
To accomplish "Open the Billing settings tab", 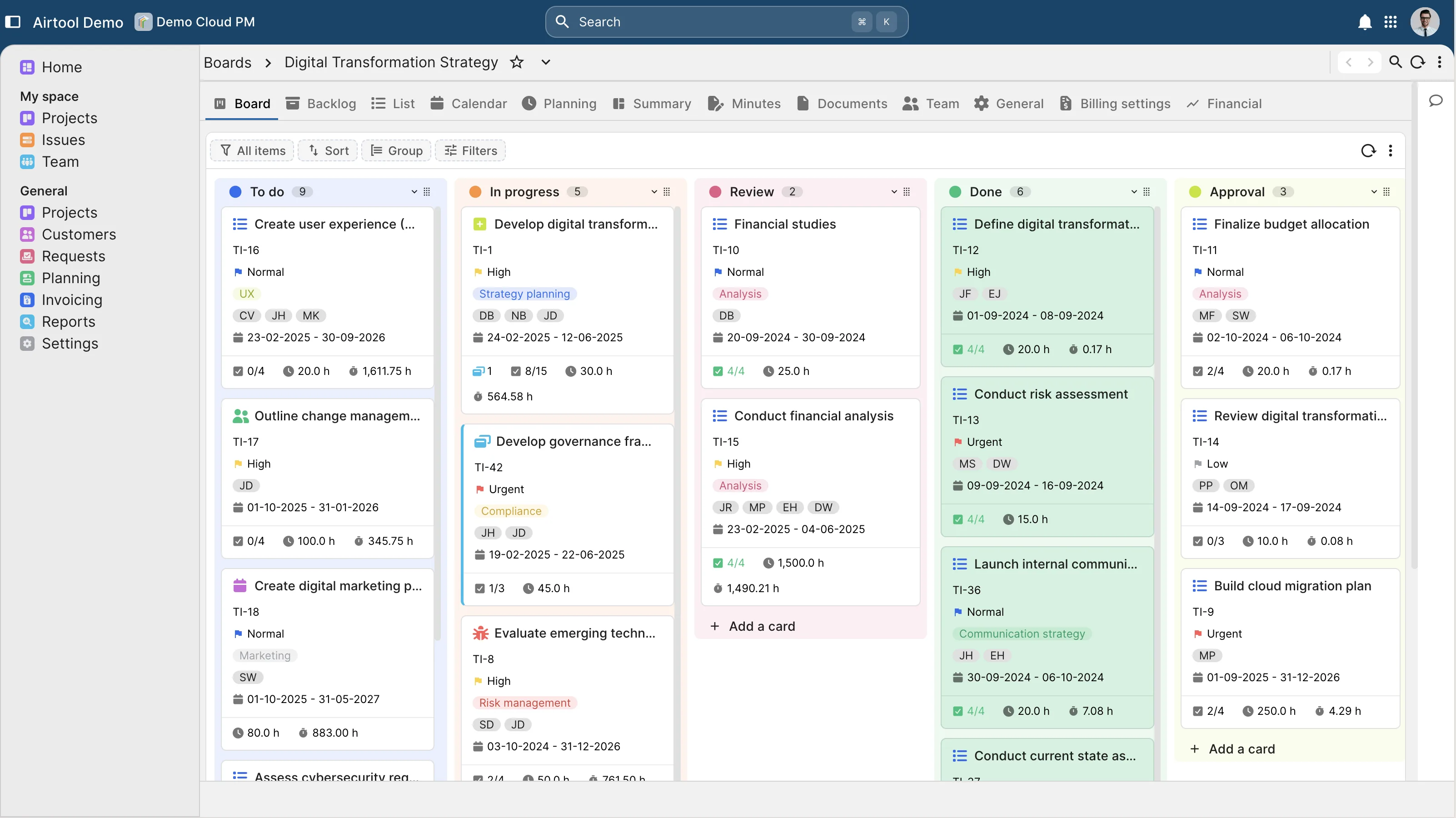I will coord(1115,104).
